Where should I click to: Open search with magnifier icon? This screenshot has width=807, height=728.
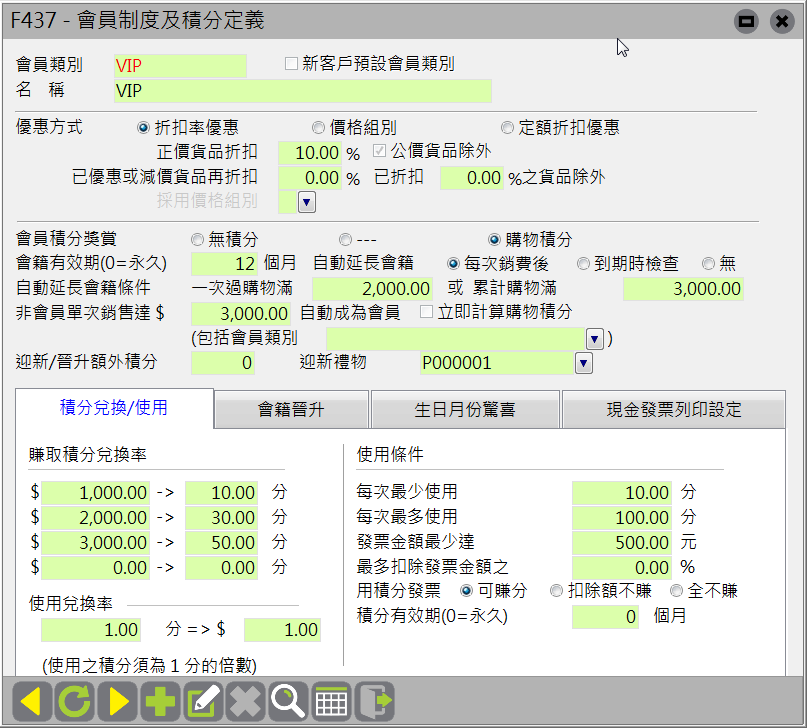(x=288, y=701)
